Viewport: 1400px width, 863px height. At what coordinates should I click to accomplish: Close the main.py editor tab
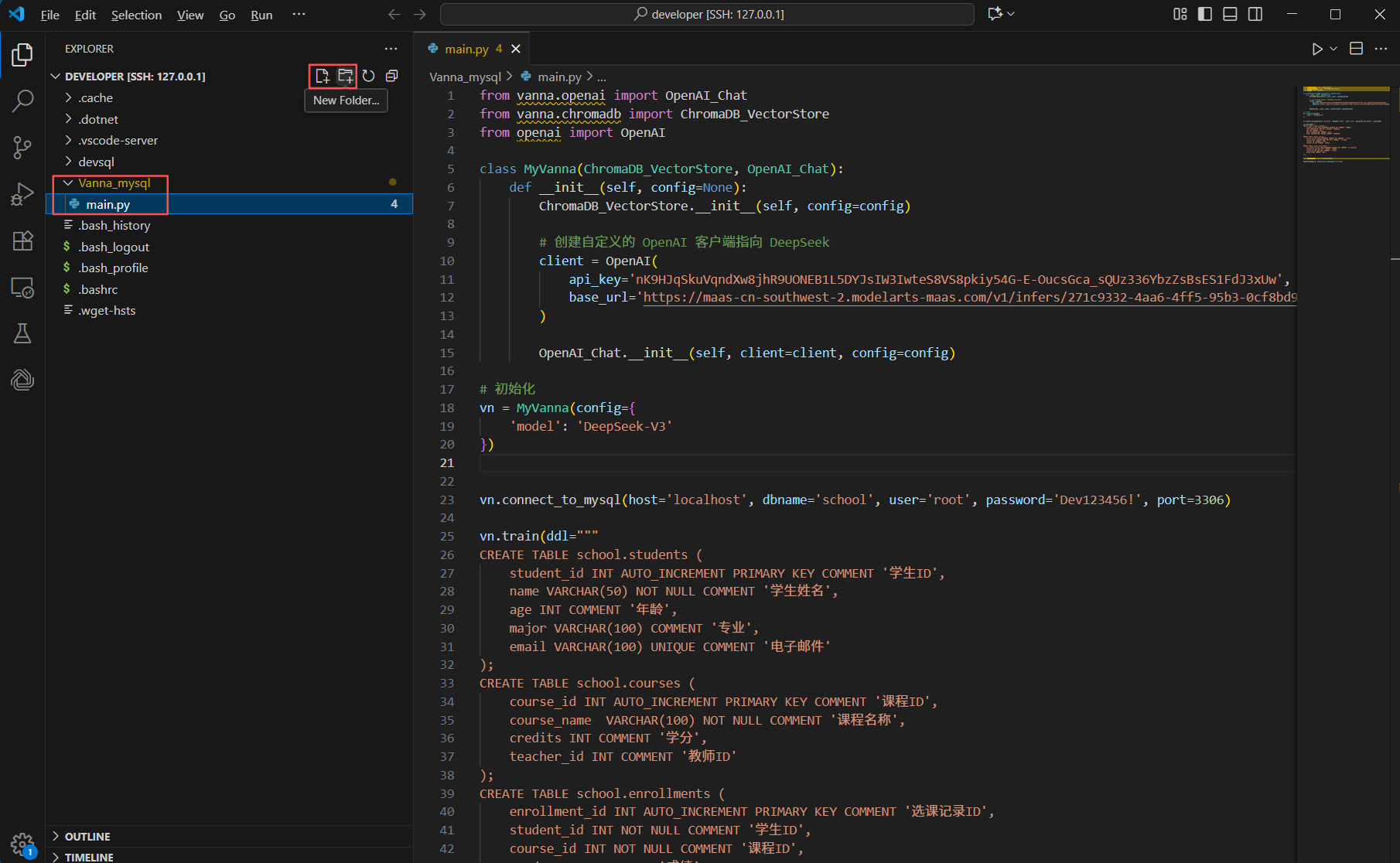tap(516, 49)
